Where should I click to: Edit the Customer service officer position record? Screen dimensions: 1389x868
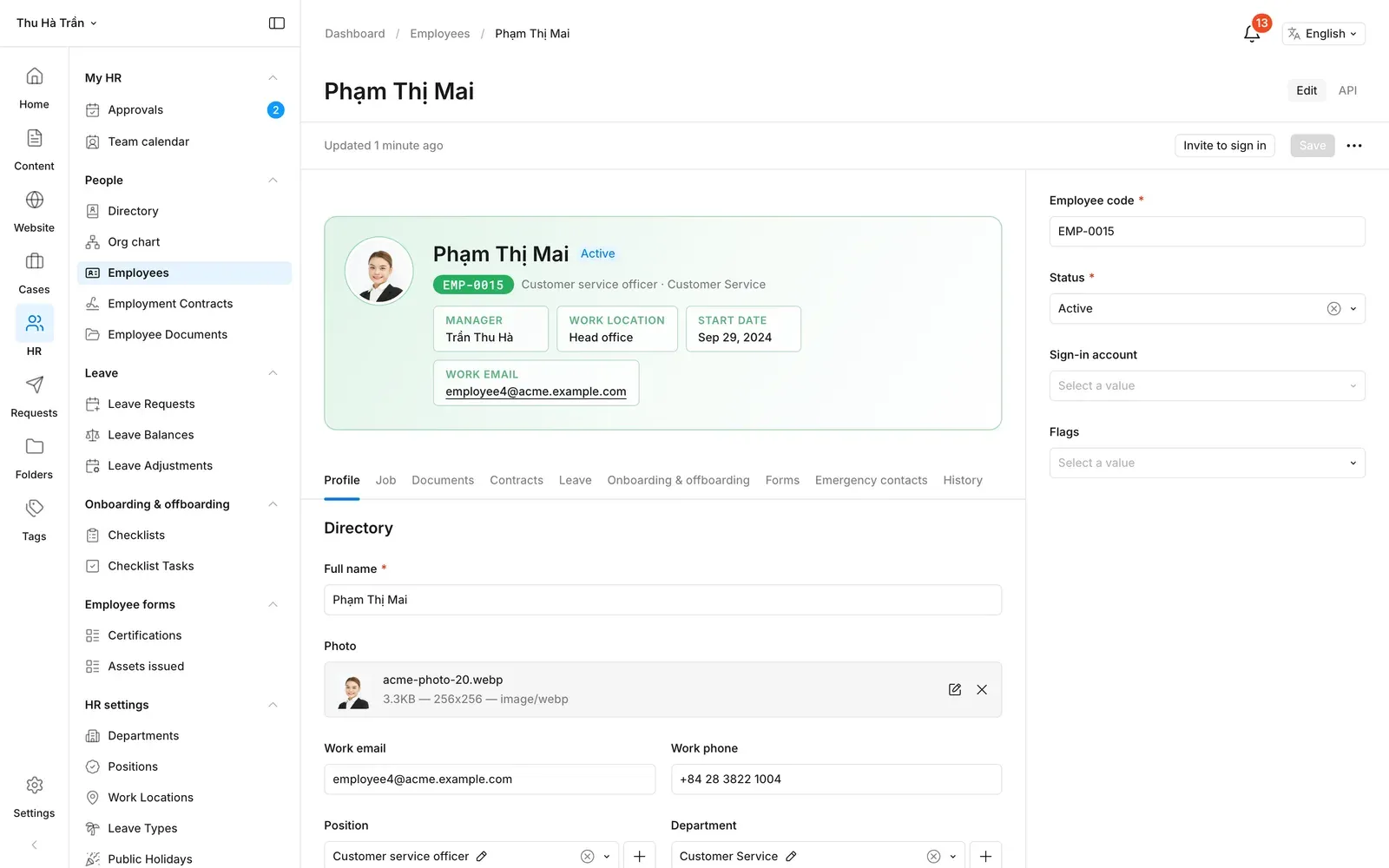tap(482, 857)
